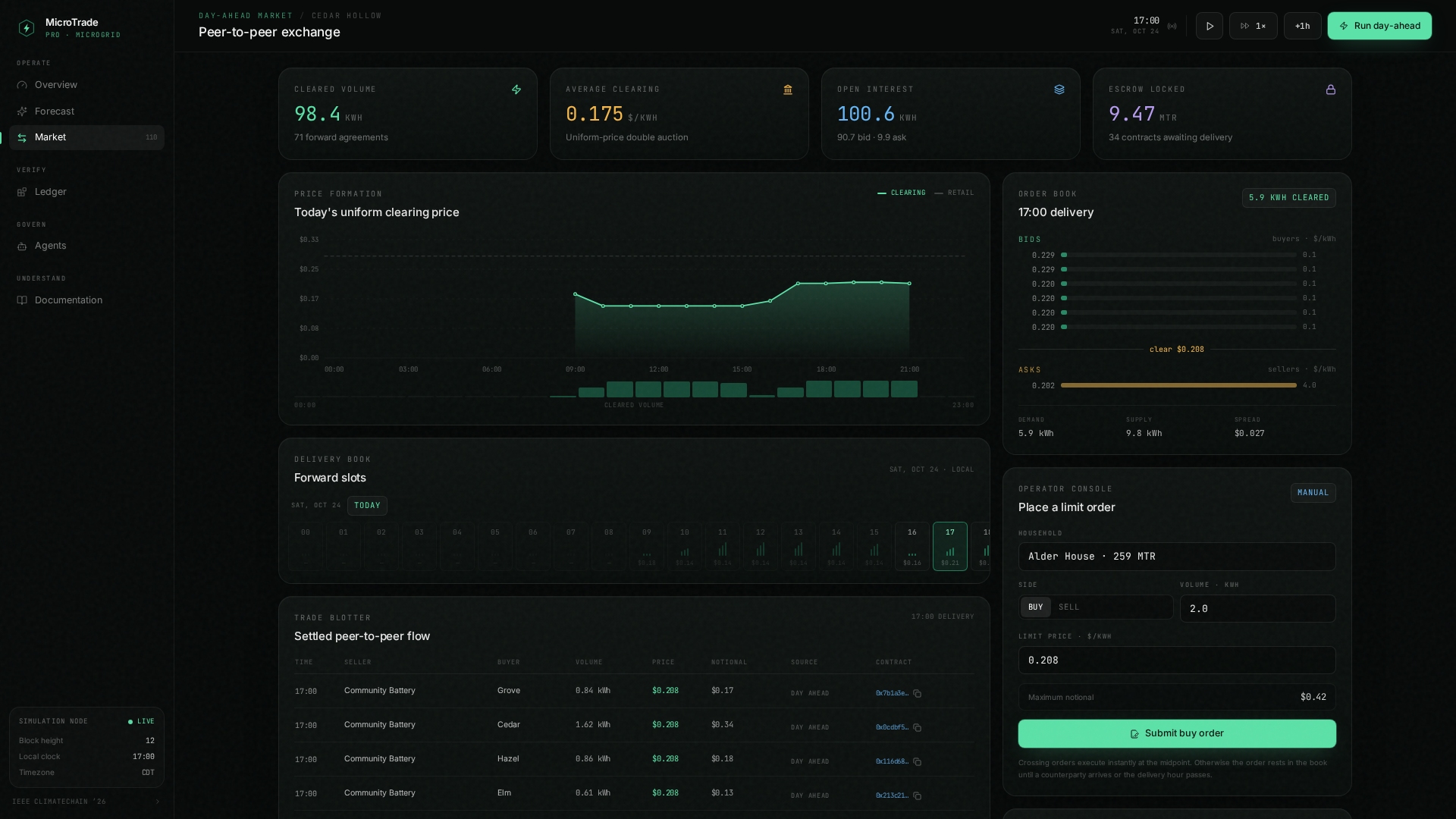Open the Household selector Alder House
The height and width of the screenshot is (819, 1456).
[x=1177, y=557]
